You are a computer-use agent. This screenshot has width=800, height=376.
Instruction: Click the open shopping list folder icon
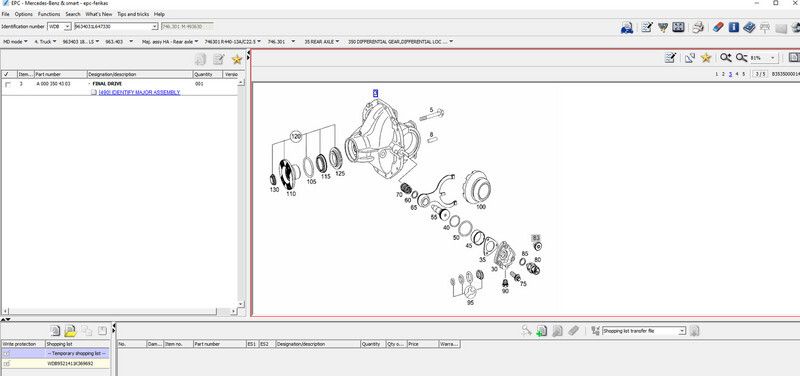(70, 331)
